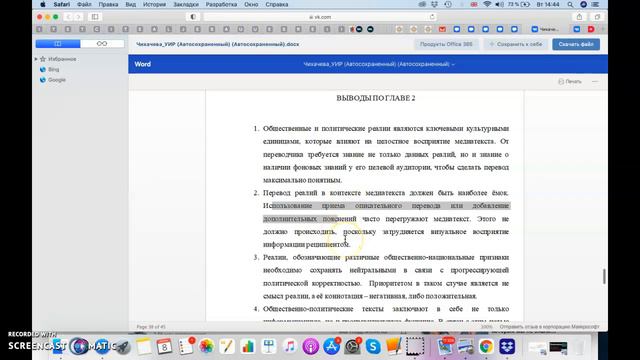The image size is (640, 360).
Task: Switch to the active Чекаче... tab
Action: (545, 29)
